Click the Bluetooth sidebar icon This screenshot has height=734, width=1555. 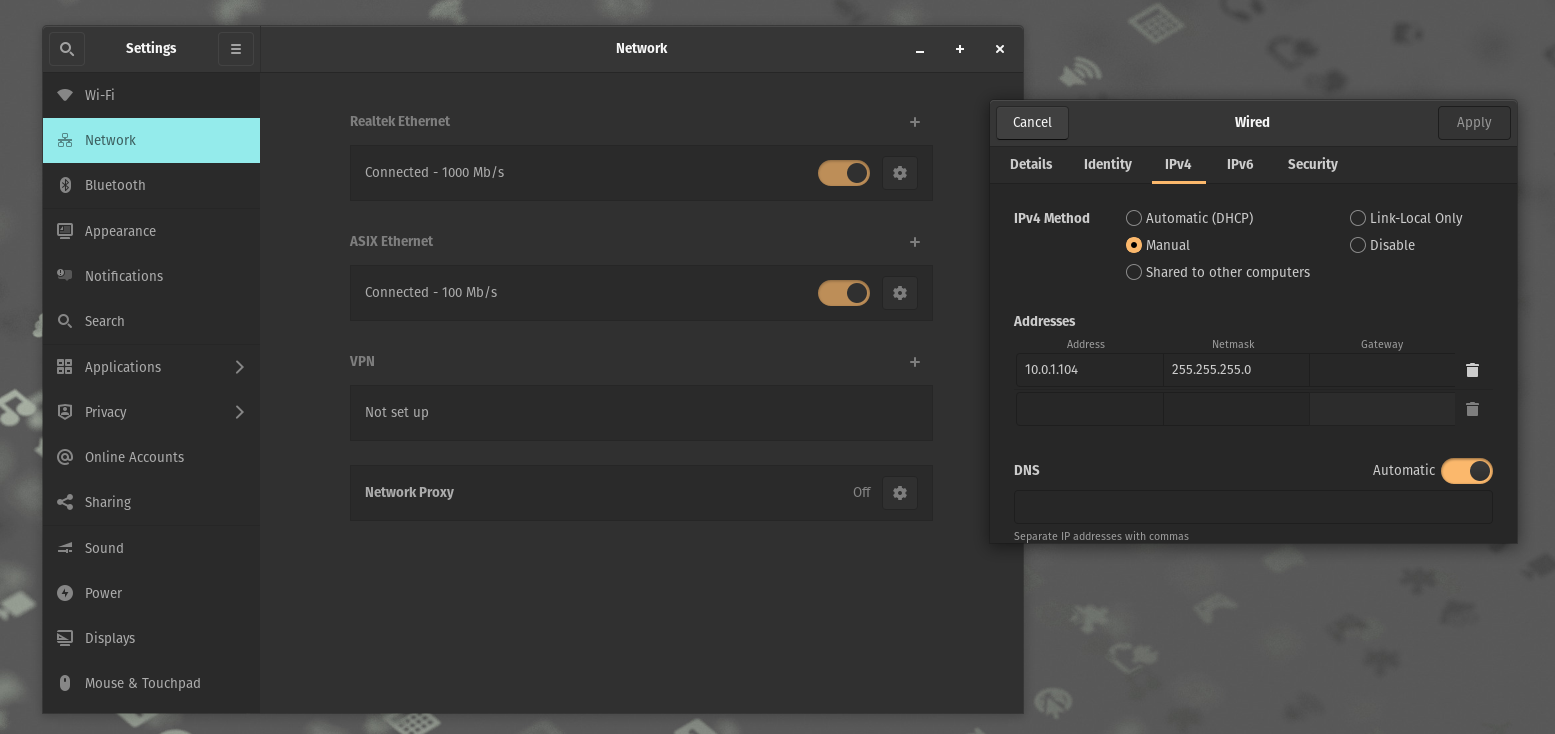coord(65,185)
